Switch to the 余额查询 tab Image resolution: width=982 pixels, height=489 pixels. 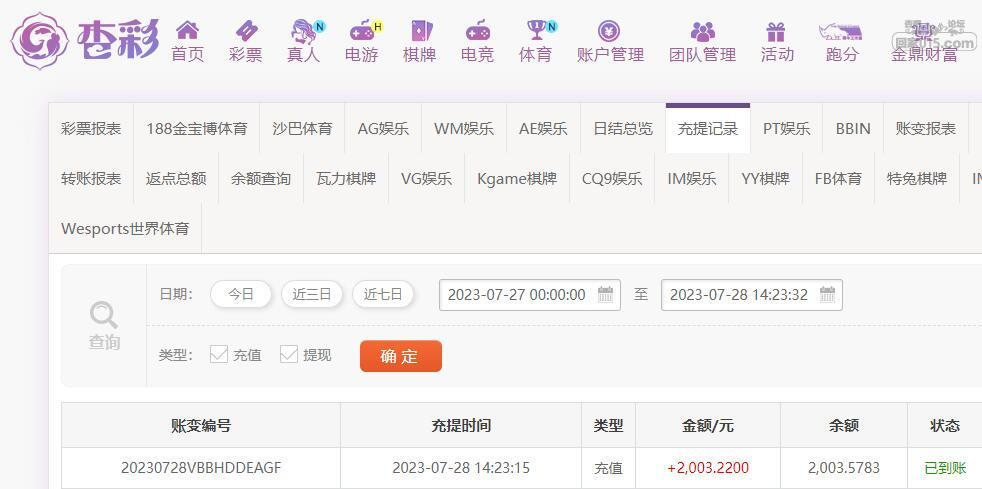tap(261, 178)
